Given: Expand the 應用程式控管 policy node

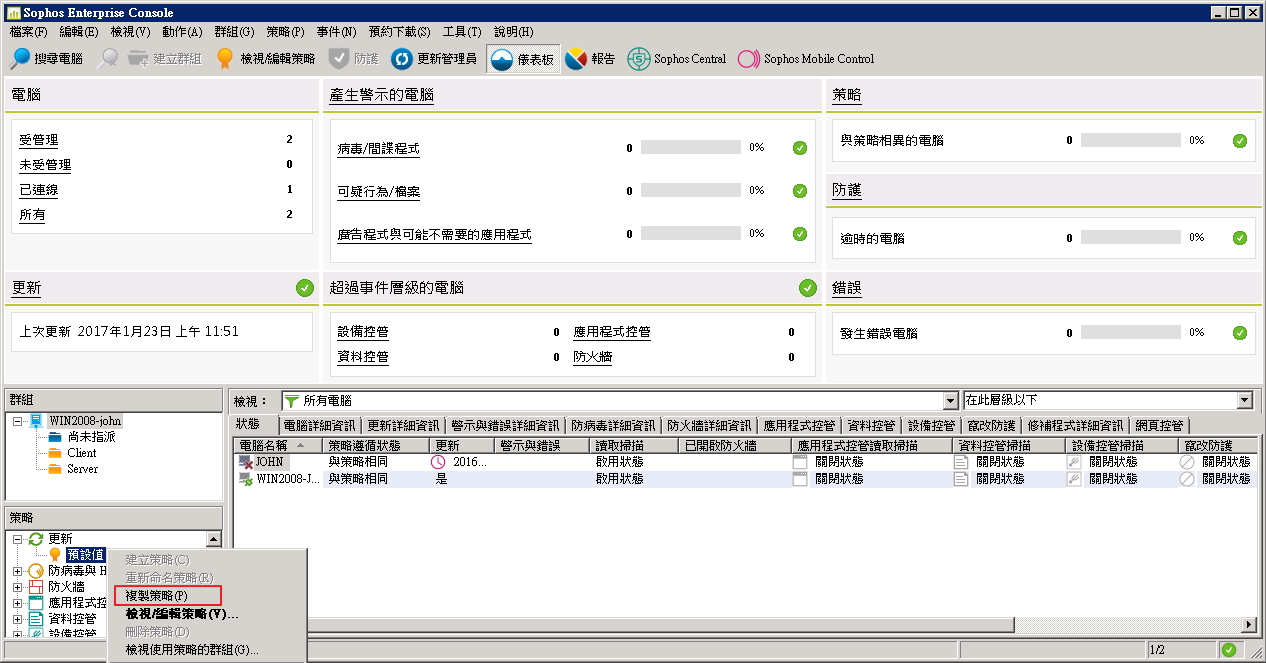Looking at the screenshot, I should coord(17,603).
